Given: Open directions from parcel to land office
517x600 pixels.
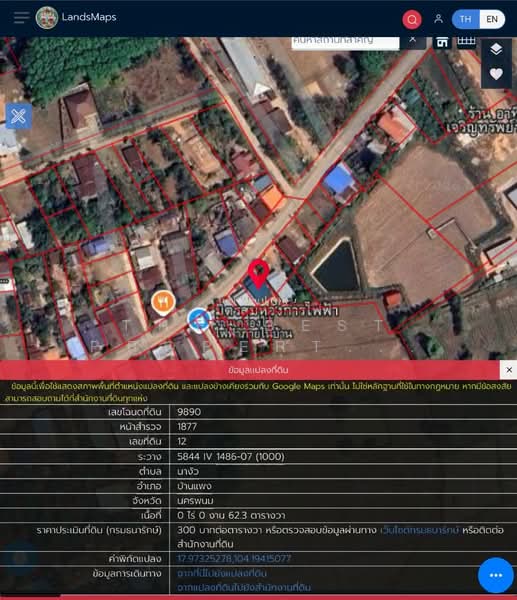Looking at the screenshot, I should tap(244, 587).
